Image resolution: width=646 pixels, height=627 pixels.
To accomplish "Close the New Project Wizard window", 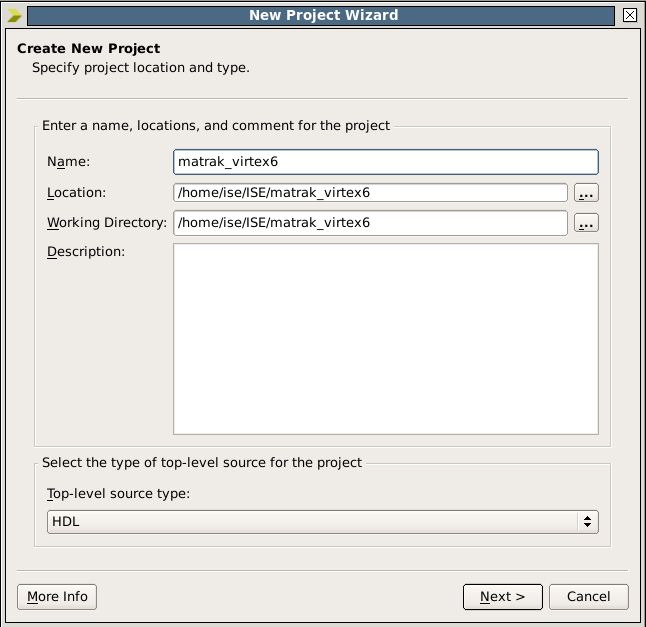I will [629, 15].
